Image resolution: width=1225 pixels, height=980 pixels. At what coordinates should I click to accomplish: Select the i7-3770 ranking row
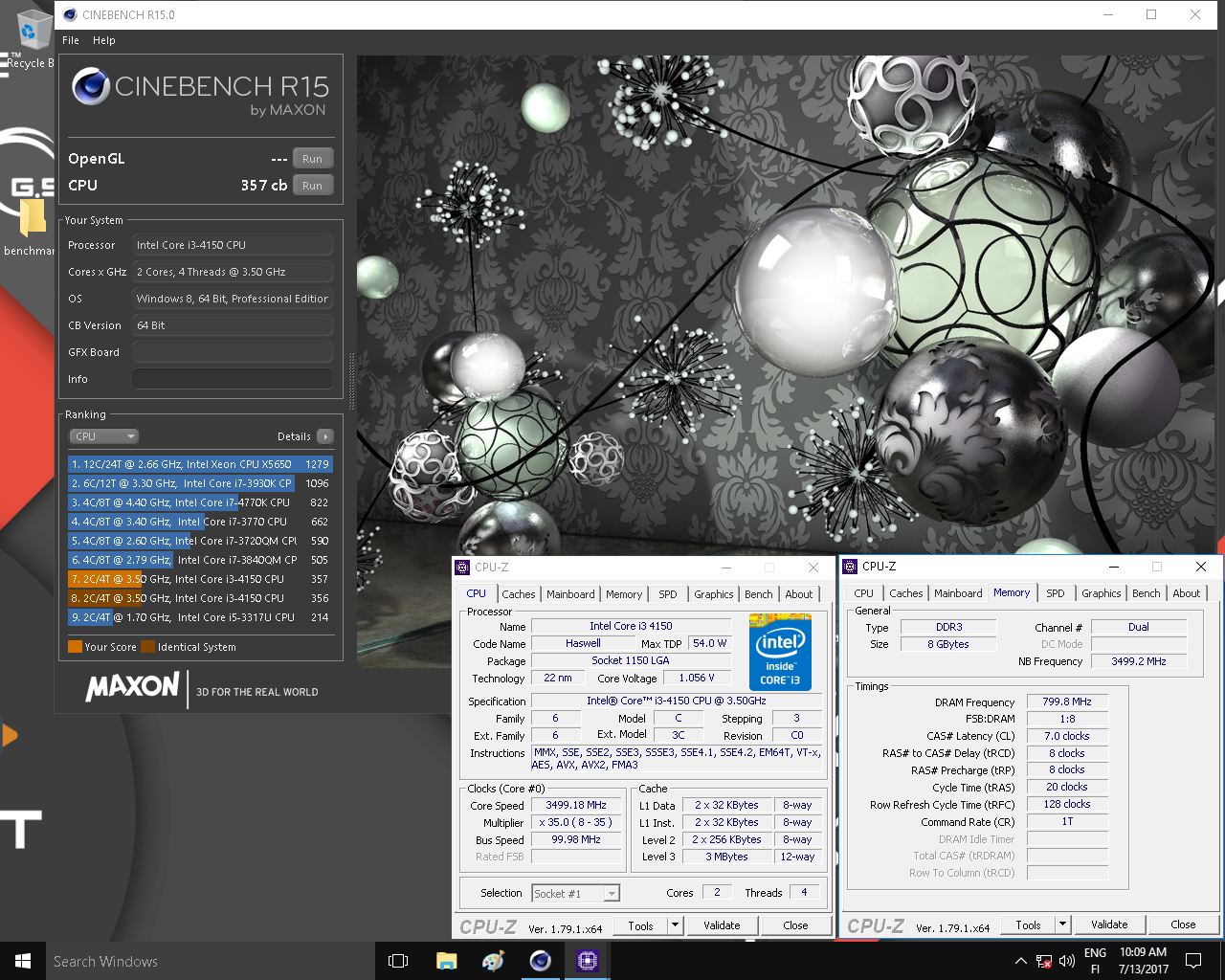pyautogui.click(x=200, y=522)
